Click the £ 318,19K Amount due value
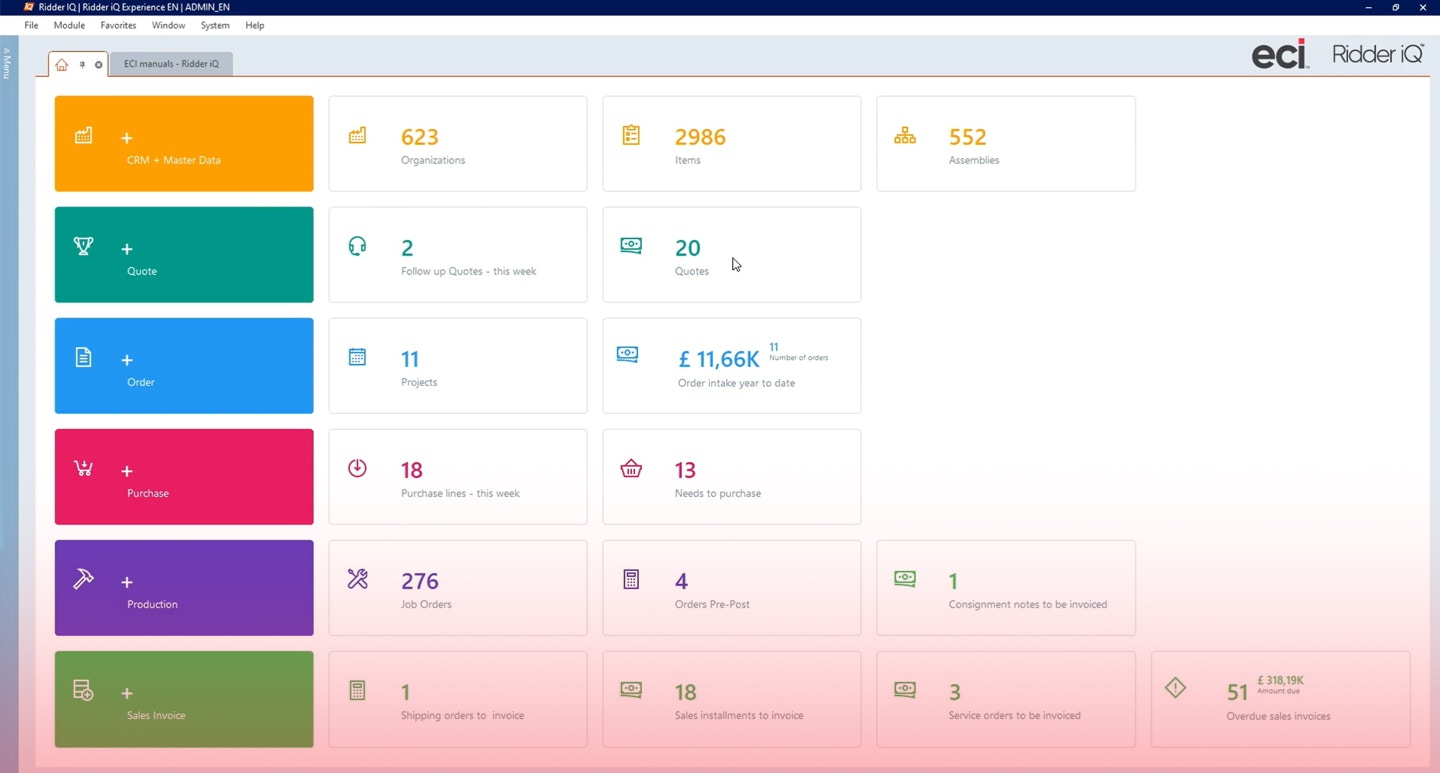The image size is (1440, 773). pos(1281,680)
